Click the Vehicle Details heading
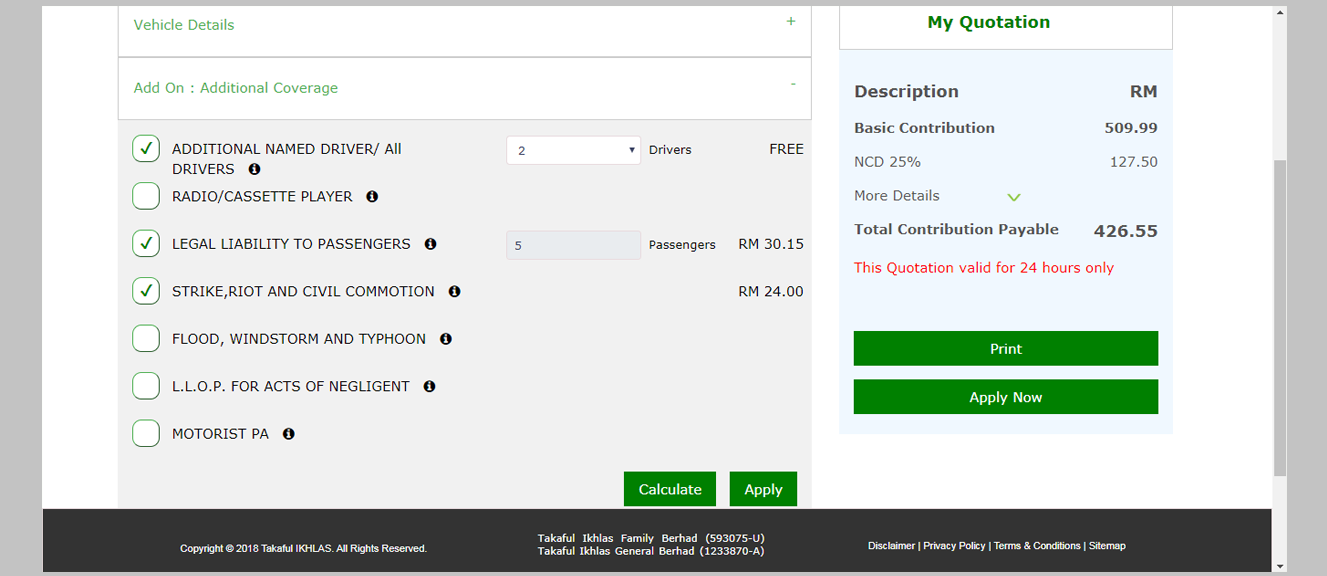 (184, 25)
